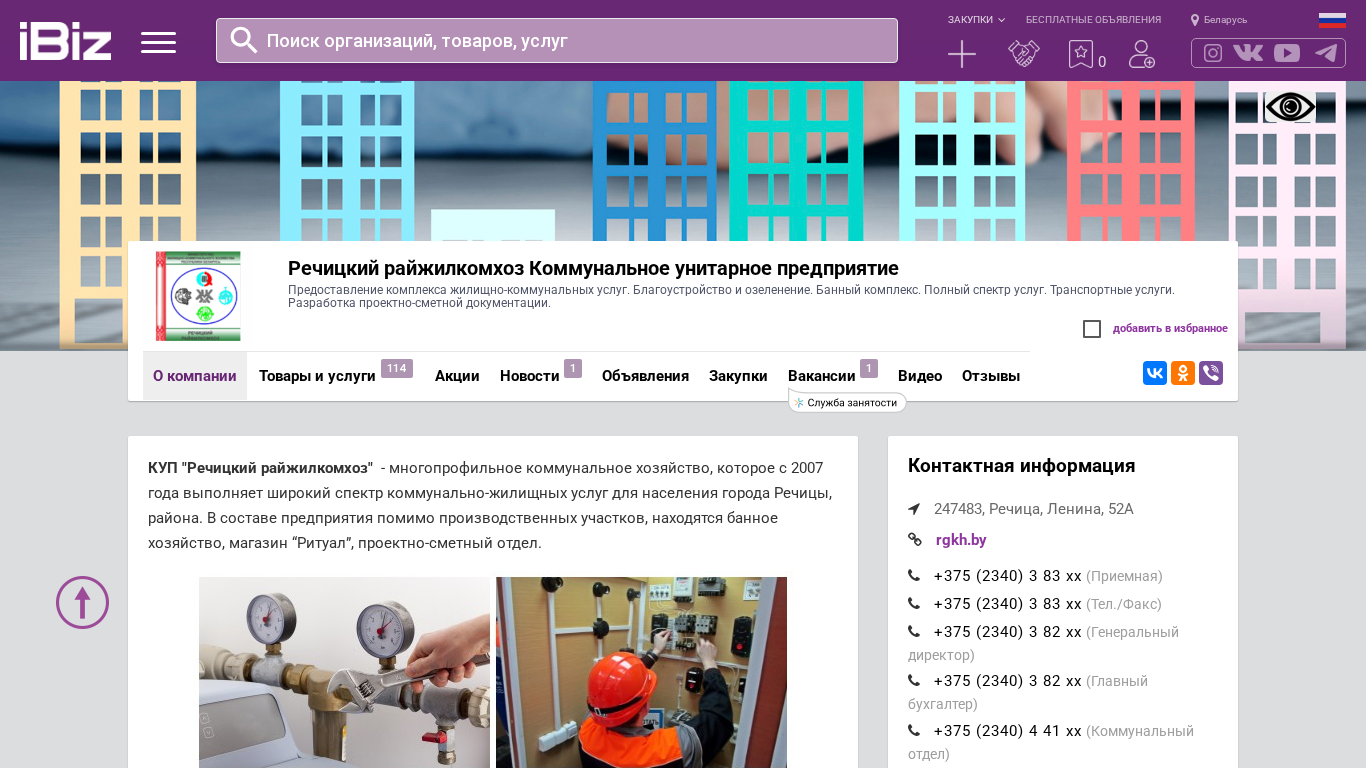Open the electrician in helmet photo
Image resolution: width=1366 pixels, height=768 pixels.
click(x=641, y=672)
